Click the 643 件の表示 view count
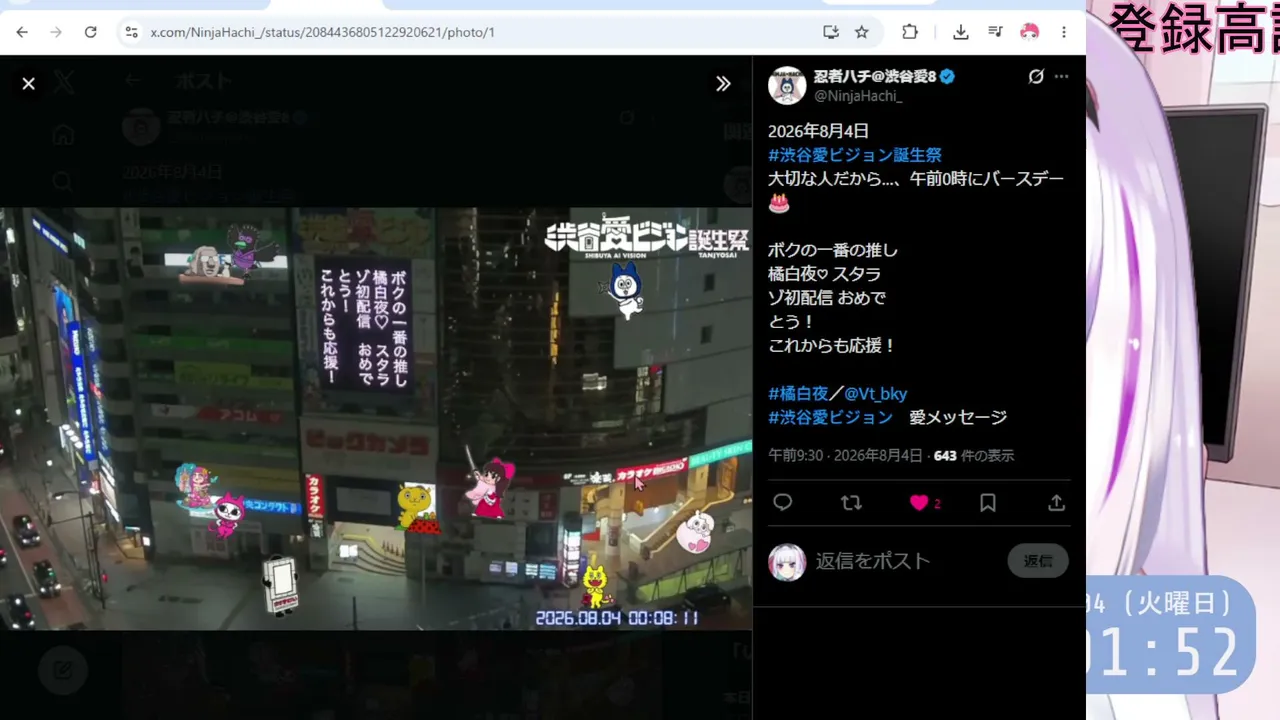The width and height of the screenshot is (1280, 720). (974, 456)
